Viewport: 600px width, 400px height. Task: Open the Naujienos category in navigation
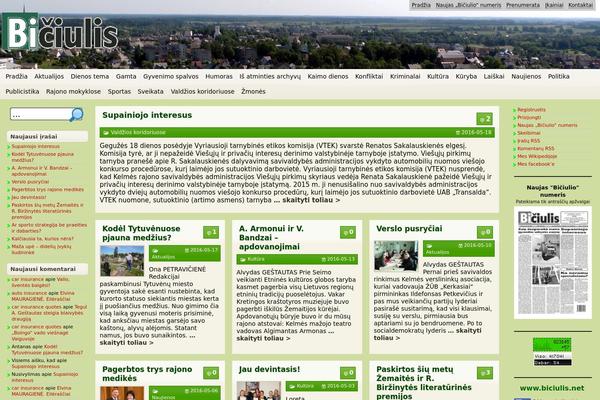click(x=526, y=77)
